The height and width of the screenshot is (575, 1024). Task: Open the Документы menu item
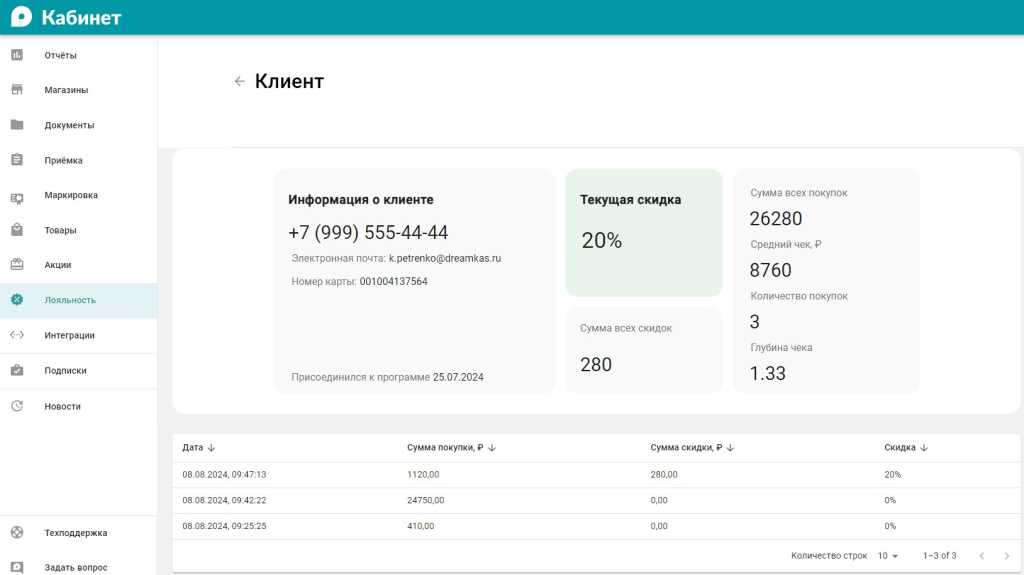tap(78, 125)
